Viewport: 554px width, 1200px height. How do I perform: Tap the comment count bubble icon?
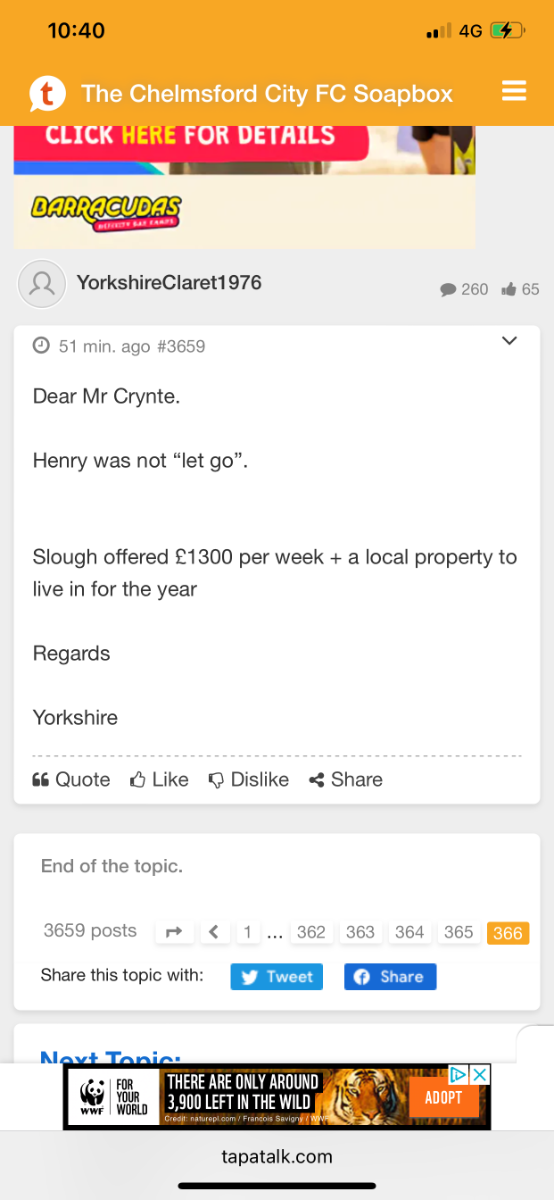click(x=448, y=290)
